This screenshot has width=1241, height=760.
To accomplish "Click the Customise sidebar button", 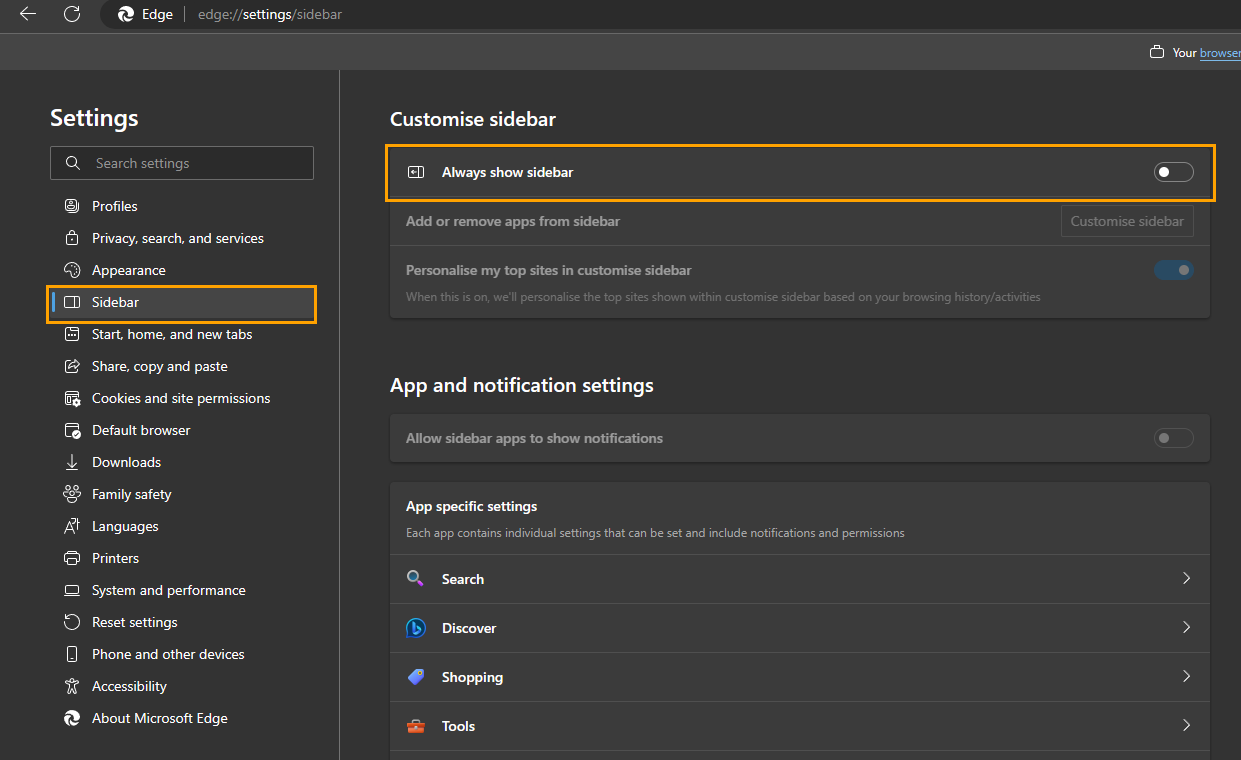I will click(x=1127, y=221).
